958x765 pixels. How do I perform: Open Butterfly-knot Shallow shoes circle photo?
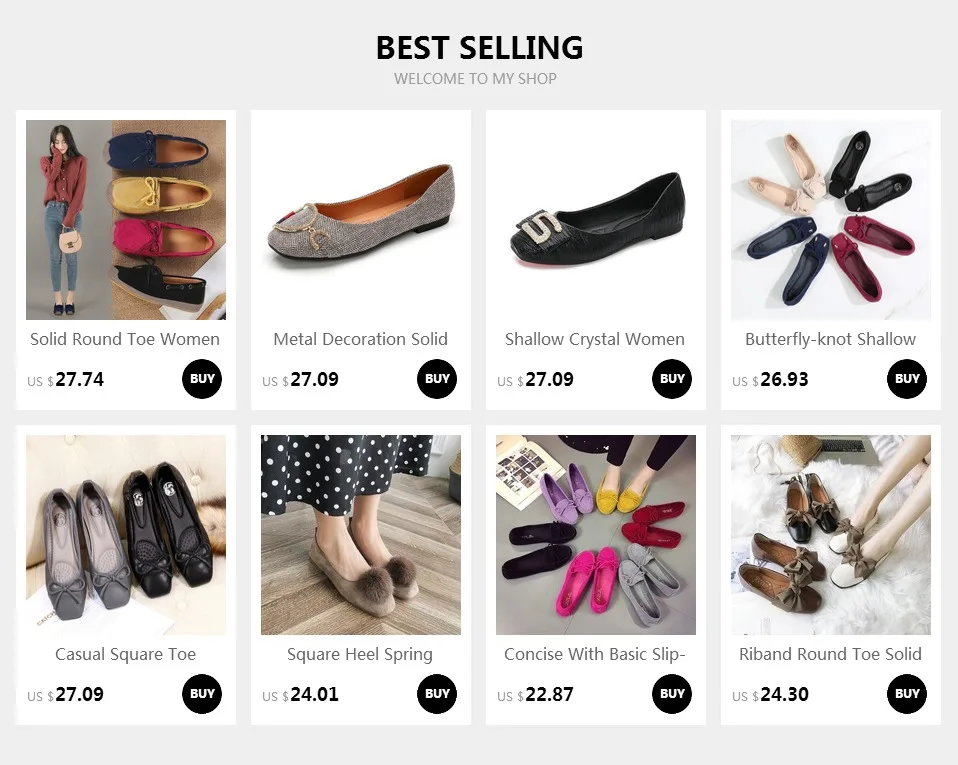coord(831,220)
